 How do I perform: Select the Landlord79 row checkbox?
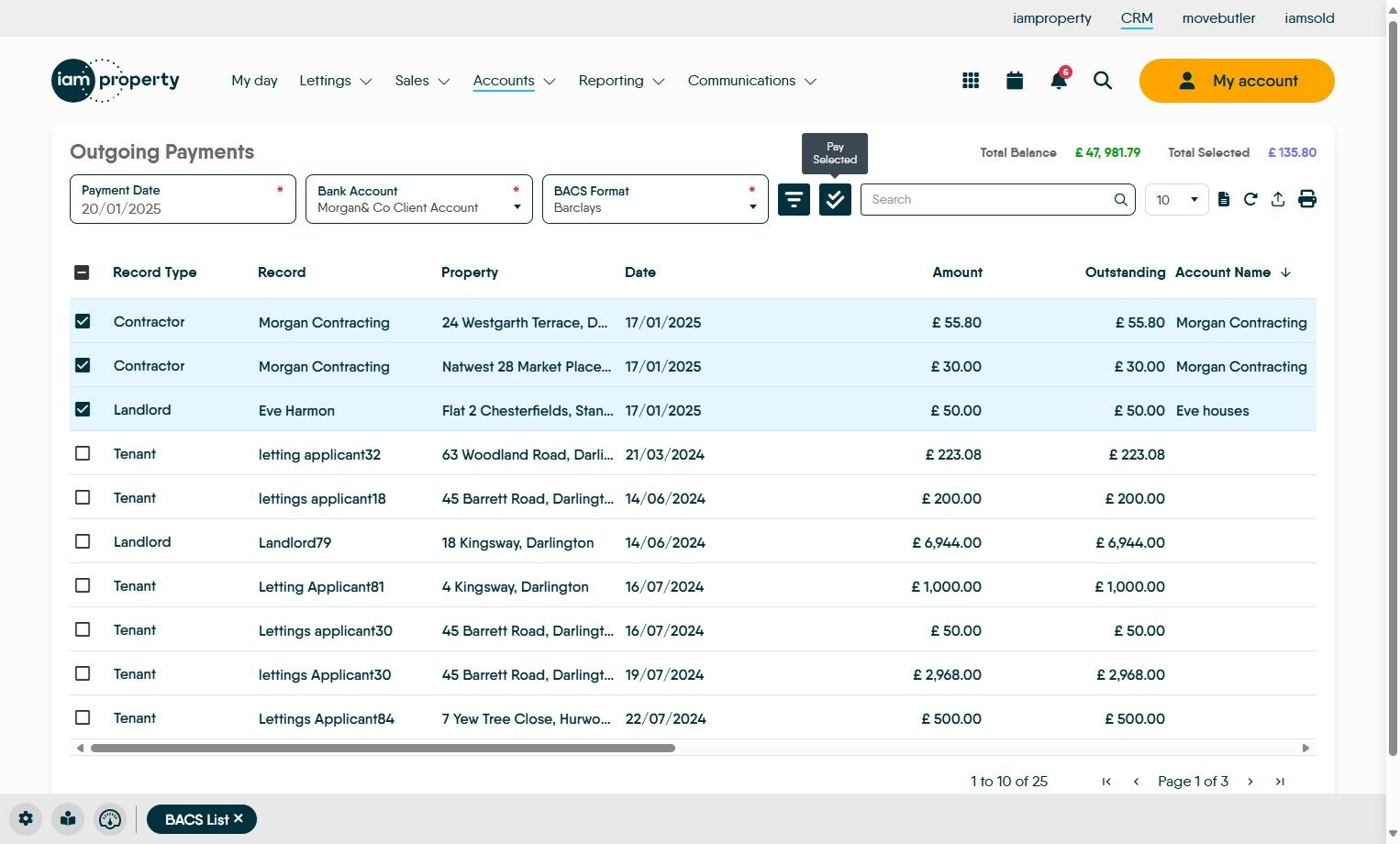coord(83,541)
